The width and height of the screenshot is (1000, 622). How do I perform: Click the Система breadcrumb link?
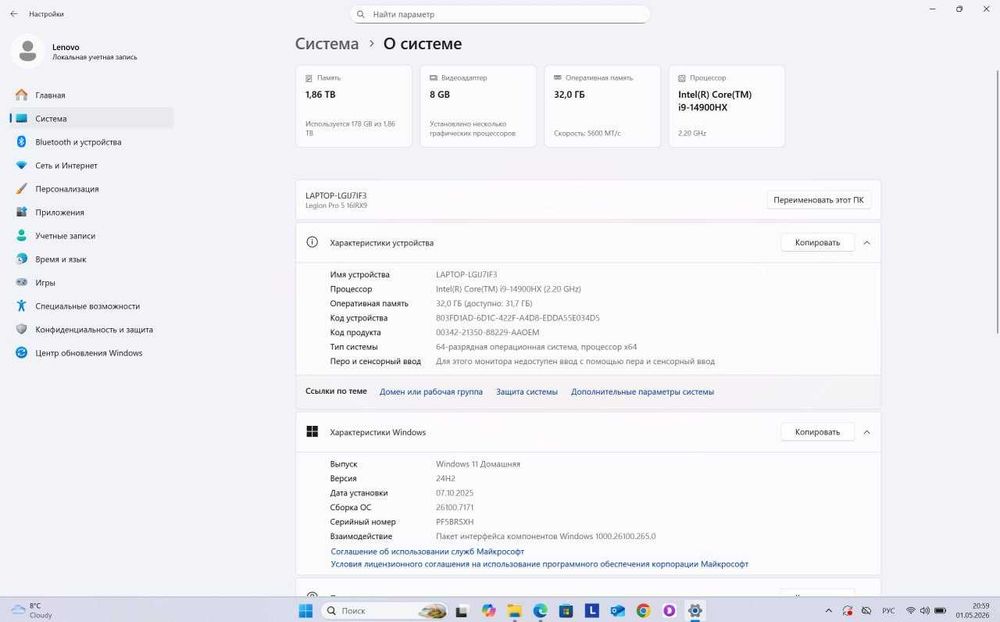[327, 44]
